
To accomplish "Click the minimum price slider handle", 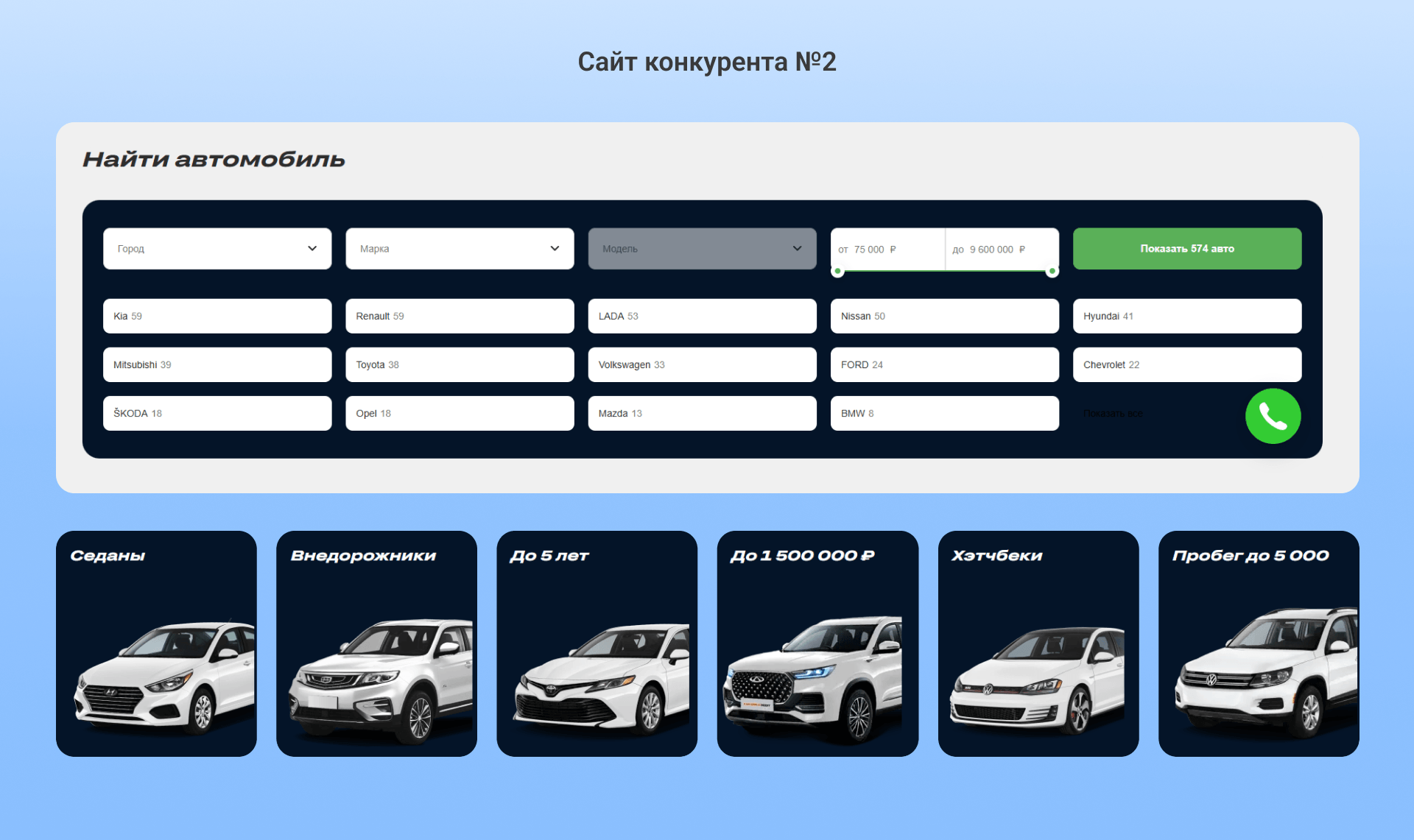I will tap(837, 272).
